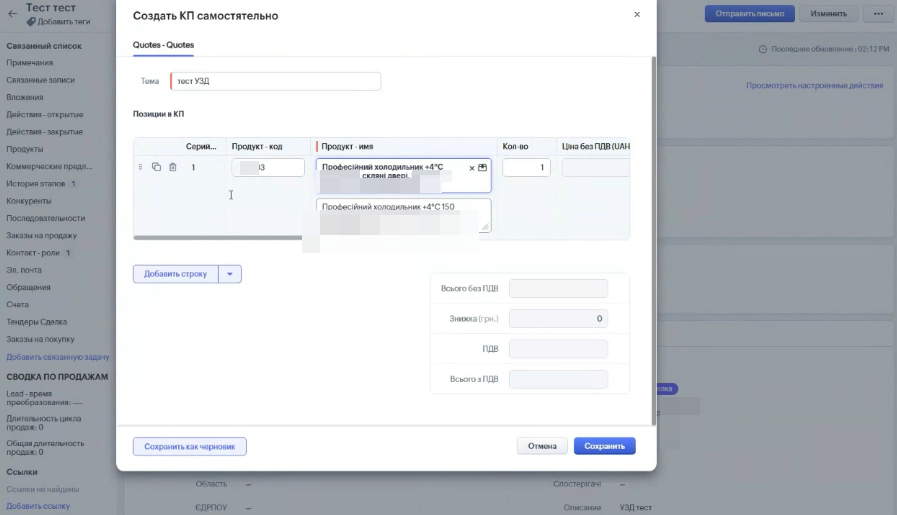Image resolution: width=897 pixels, height=515 pixels.
Task: Open Последовательности in sidebar
Action: (x=46, y=218)
